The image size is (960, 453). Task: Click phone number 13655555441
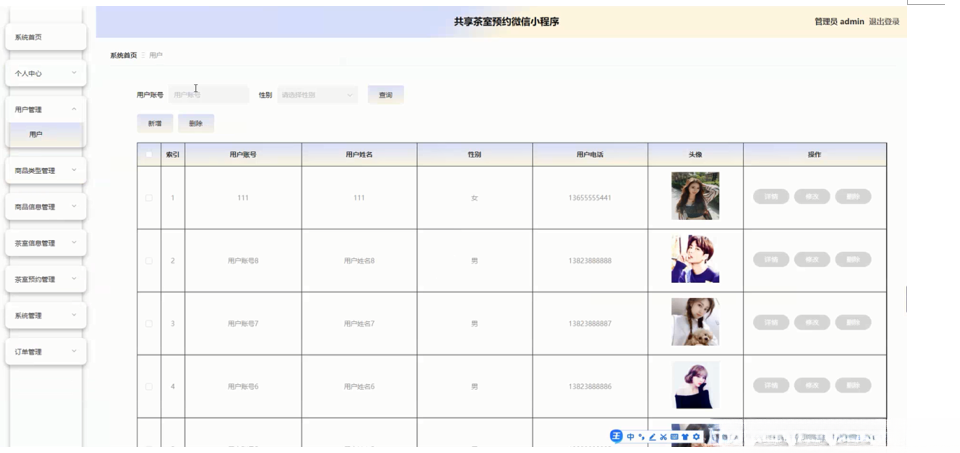pos(590,198)
